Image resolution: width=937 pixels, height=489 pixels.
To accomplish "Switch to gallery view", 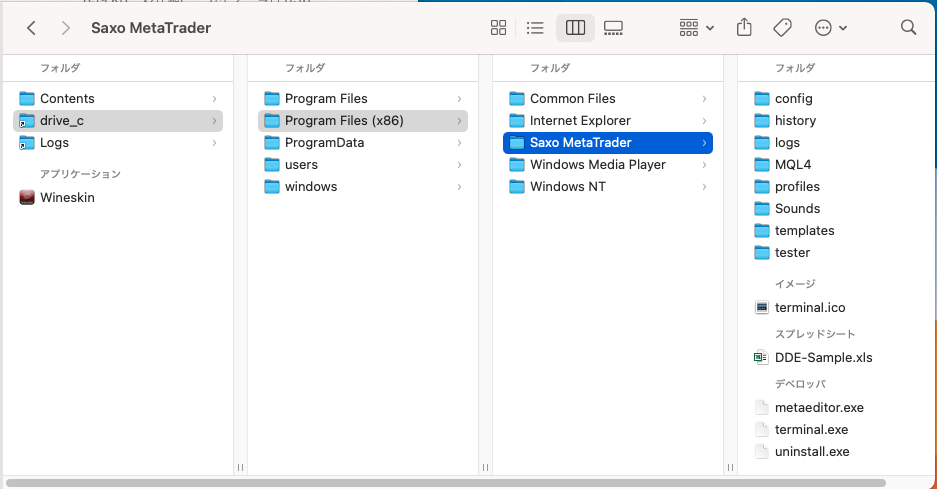I will pos(613,27).
